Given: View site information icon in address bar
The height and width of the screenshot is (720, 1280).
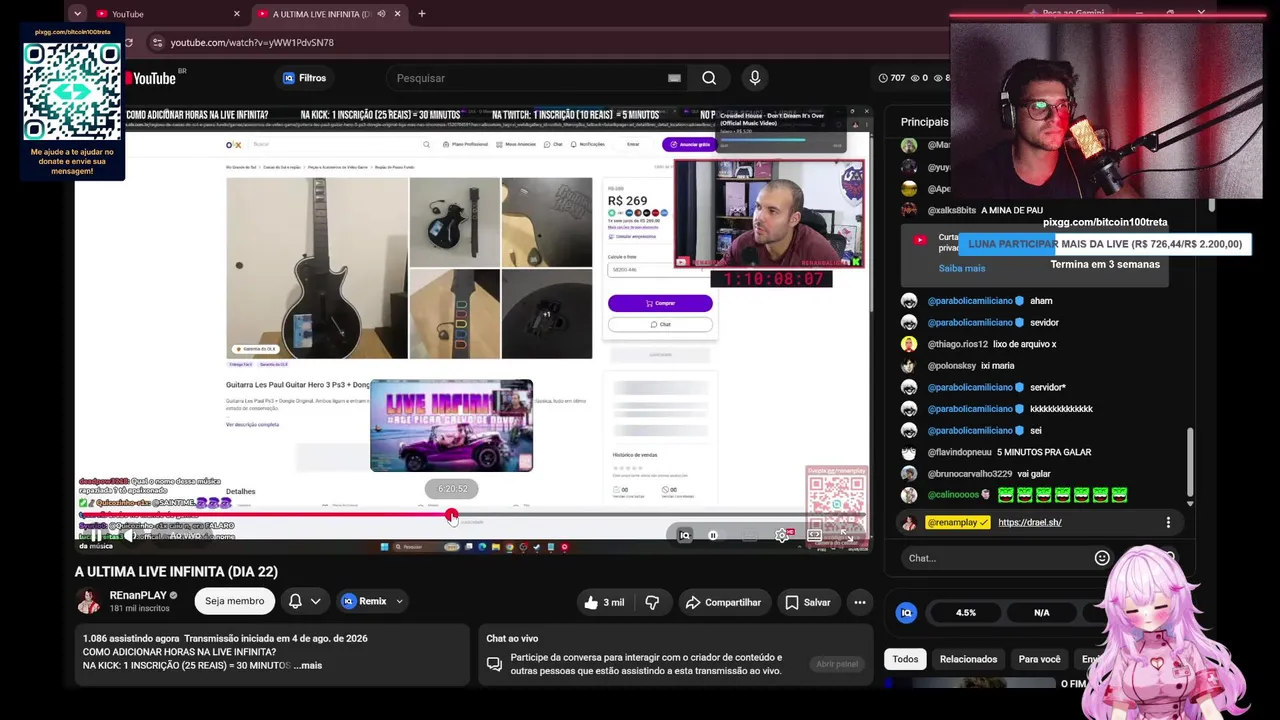Looking at the screenshot, I should 156,43.
